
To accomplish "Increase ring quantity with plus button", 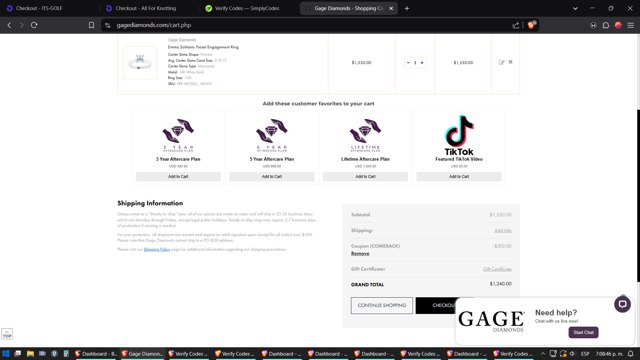I will pyautogui.click(x=422, y=62).
